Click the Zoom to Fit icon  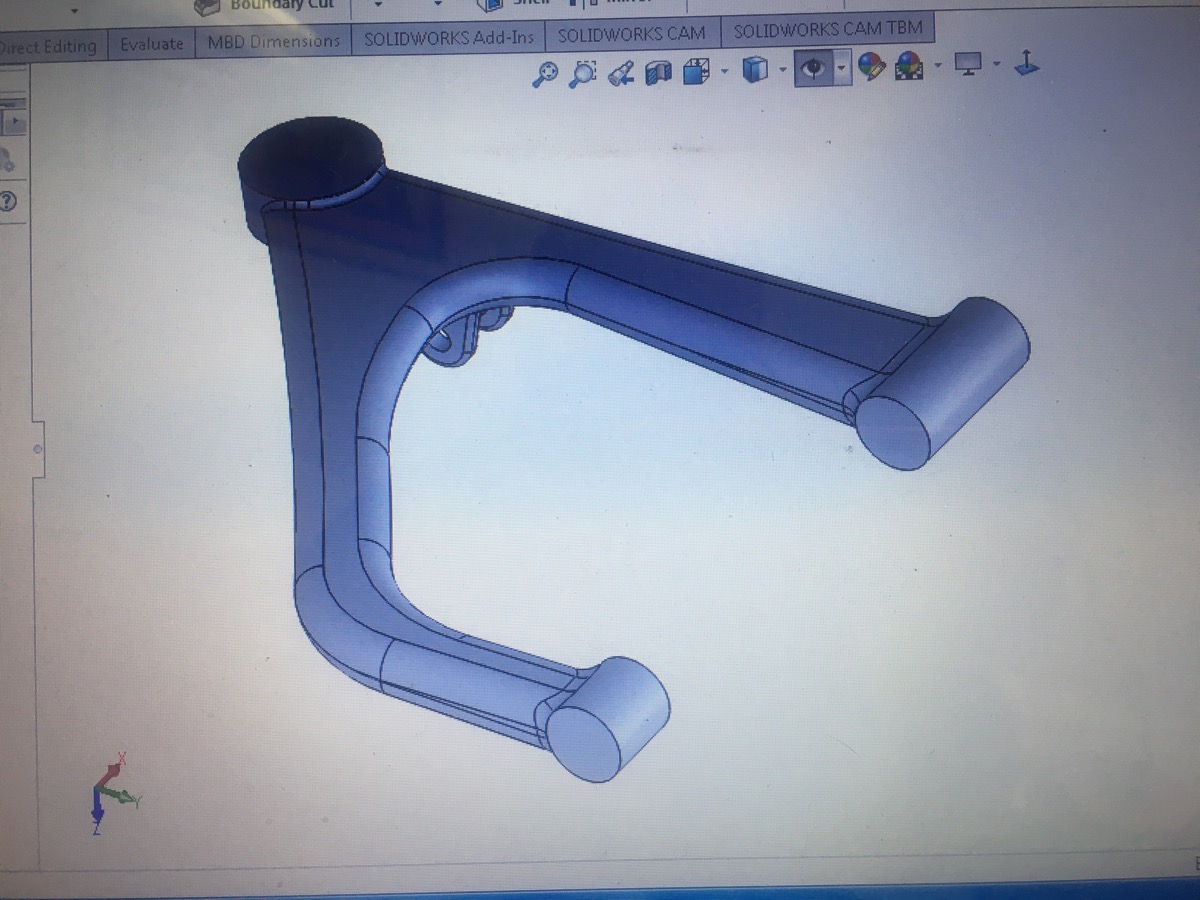point(545,71)
